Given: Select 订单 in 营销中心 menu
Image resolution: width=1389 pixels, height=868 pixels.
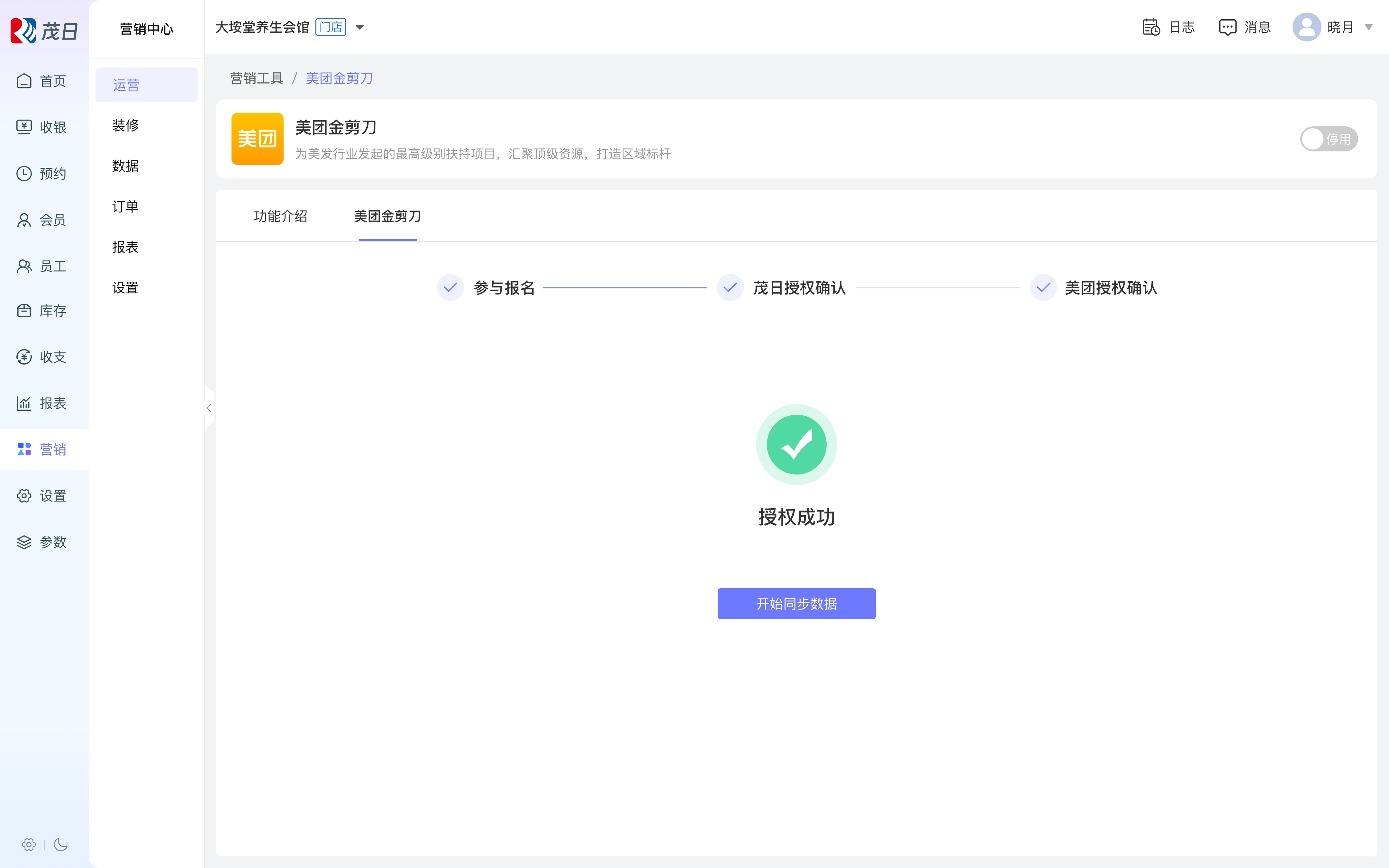Looking at the screenshot, I should point(126,206).
